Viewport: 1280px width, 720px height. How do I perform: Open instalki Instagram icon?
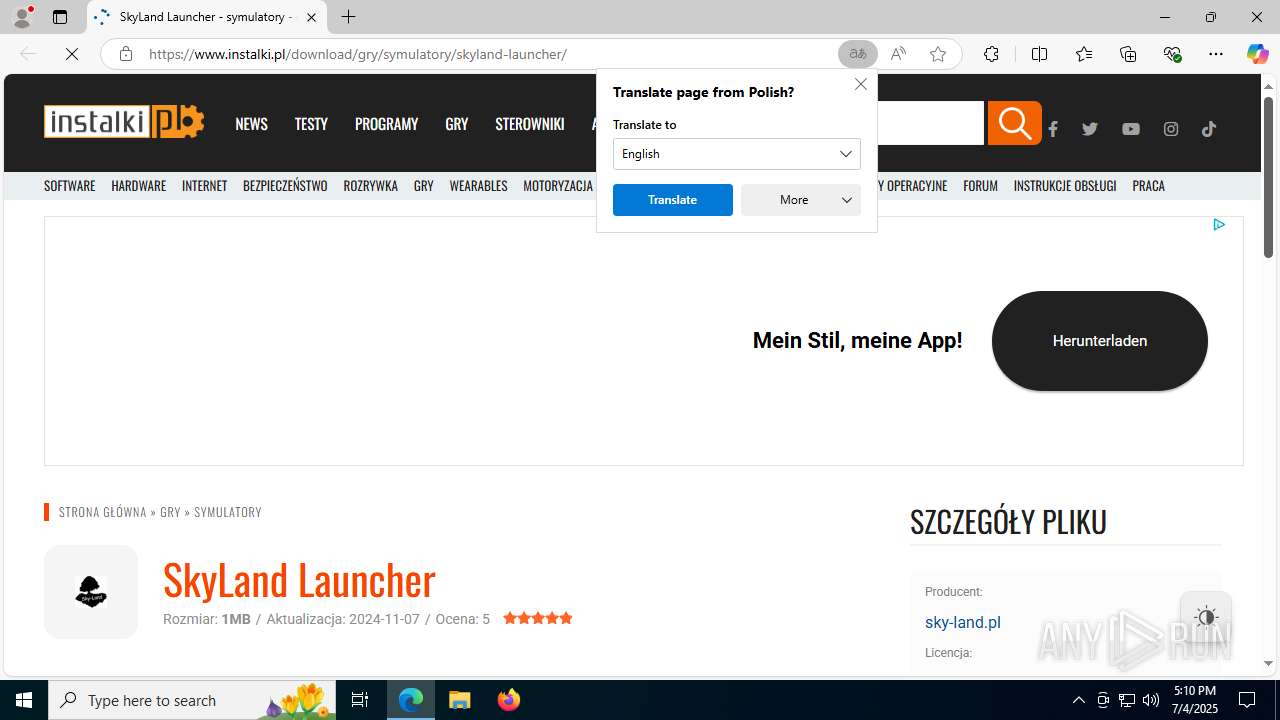1171,129
